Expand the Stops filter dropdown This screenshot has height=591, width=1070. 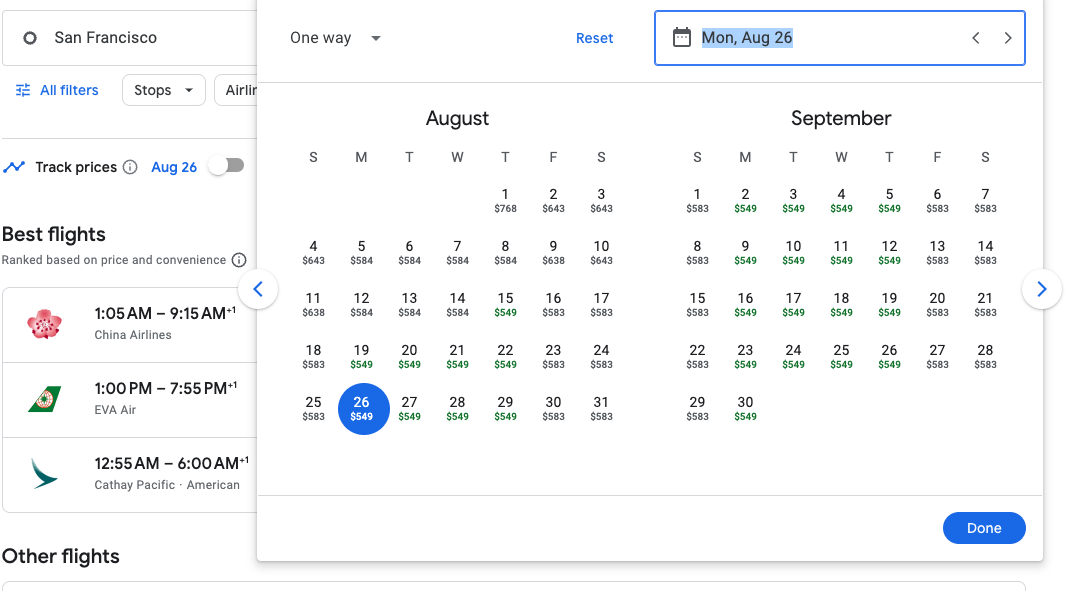pos(163,90)
